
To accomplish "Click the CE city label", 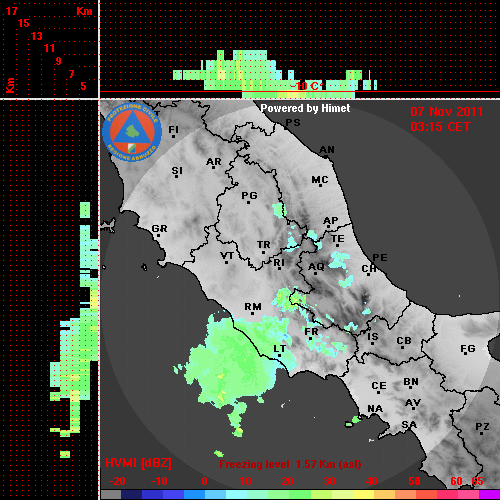I will click(x=379, y=386).
